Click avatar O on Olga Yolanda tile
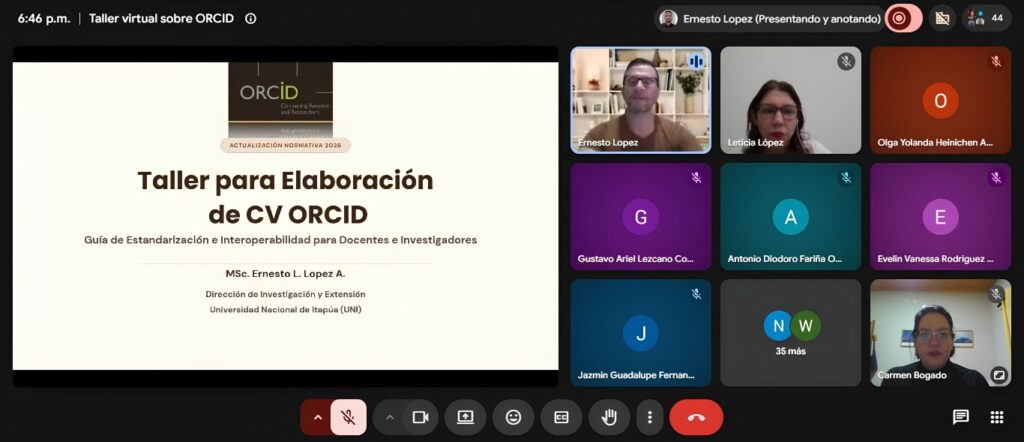Viewport: 1024px width, 442px height. (x=940, y=101)
